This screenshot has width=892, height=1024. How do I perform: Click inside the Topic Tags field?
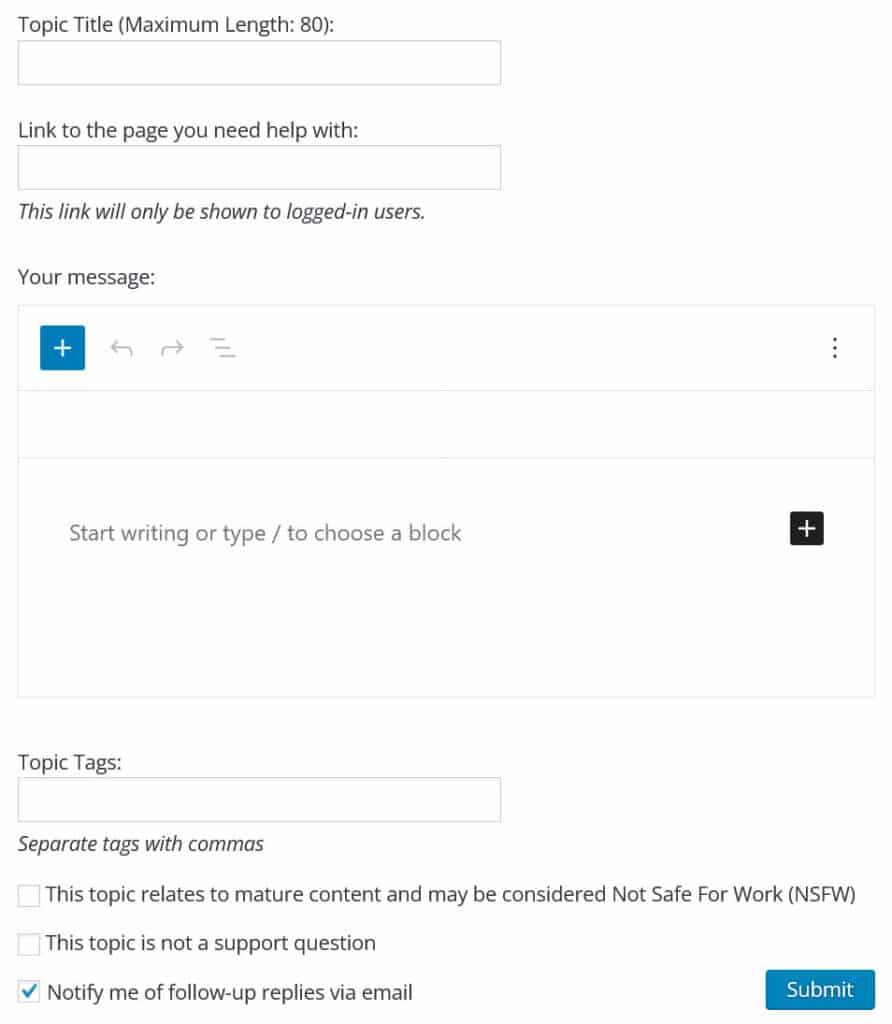(259, 799)
